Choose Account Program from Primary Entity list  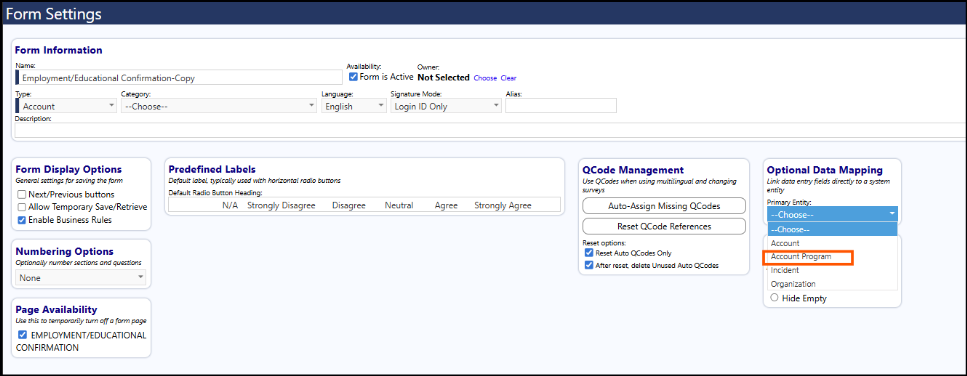tap(833, 256)
